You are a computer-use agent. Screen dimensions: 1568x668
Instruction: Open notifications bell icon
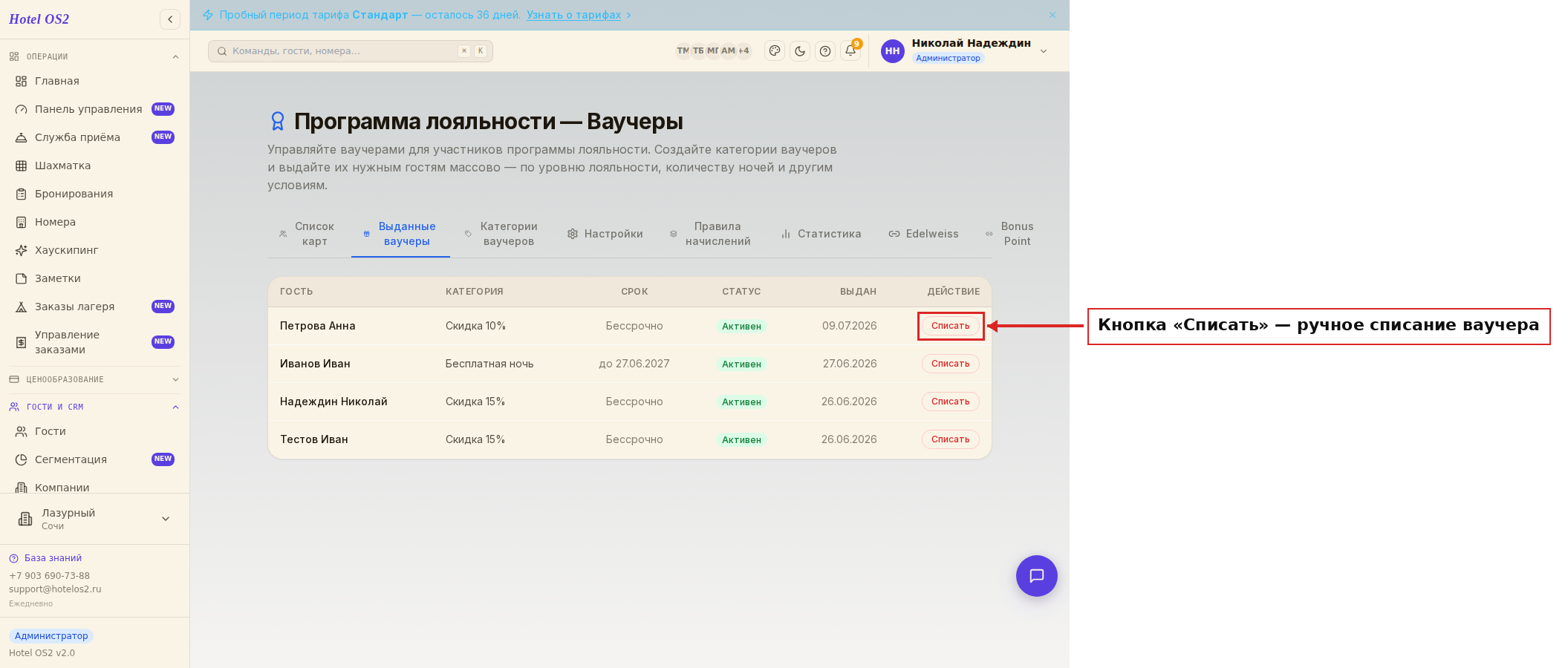tap(850, 51)
